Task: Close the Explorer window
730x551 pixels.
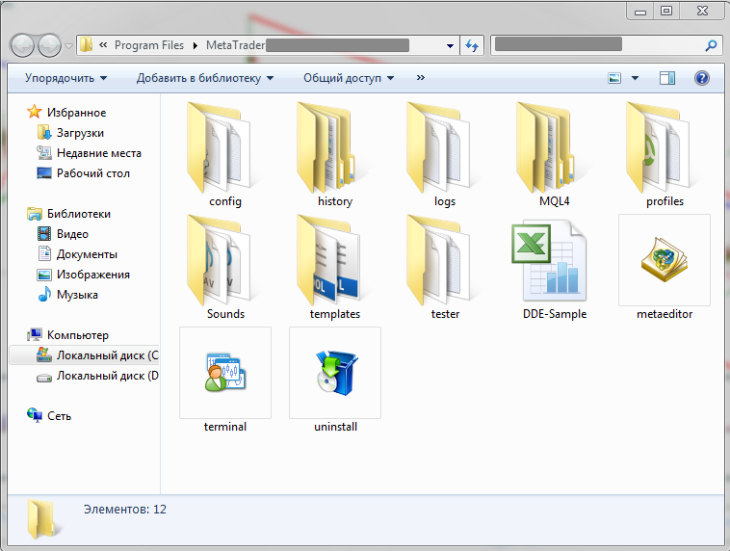Action: [702, 11]
